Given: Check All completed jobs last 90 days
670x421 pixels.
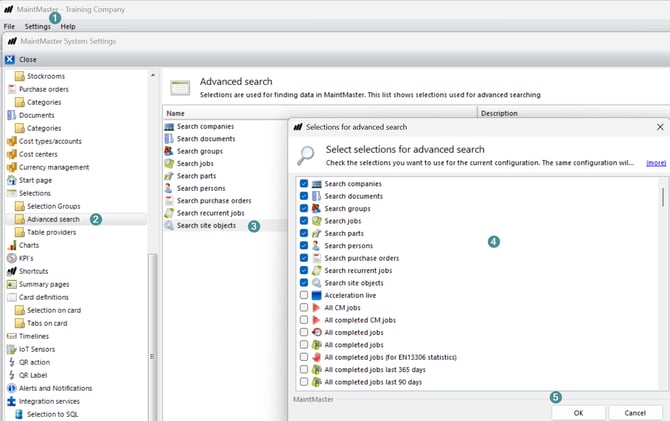Looking at the screenshot, I should pos(304,382).
